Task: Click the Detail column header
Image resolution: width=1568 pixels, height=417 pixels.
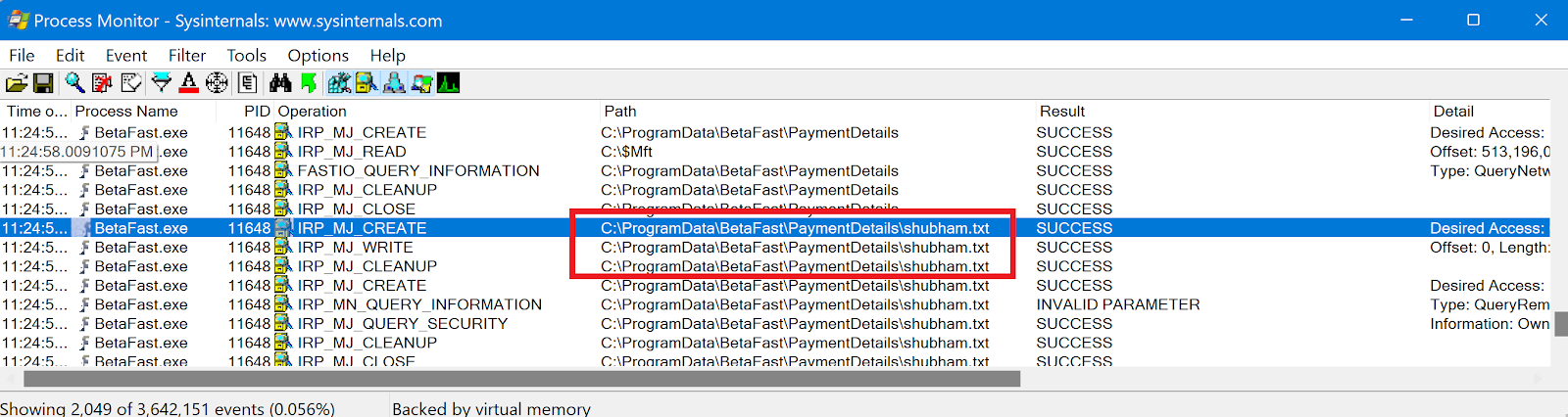Action: click(x=1453, y=112)
